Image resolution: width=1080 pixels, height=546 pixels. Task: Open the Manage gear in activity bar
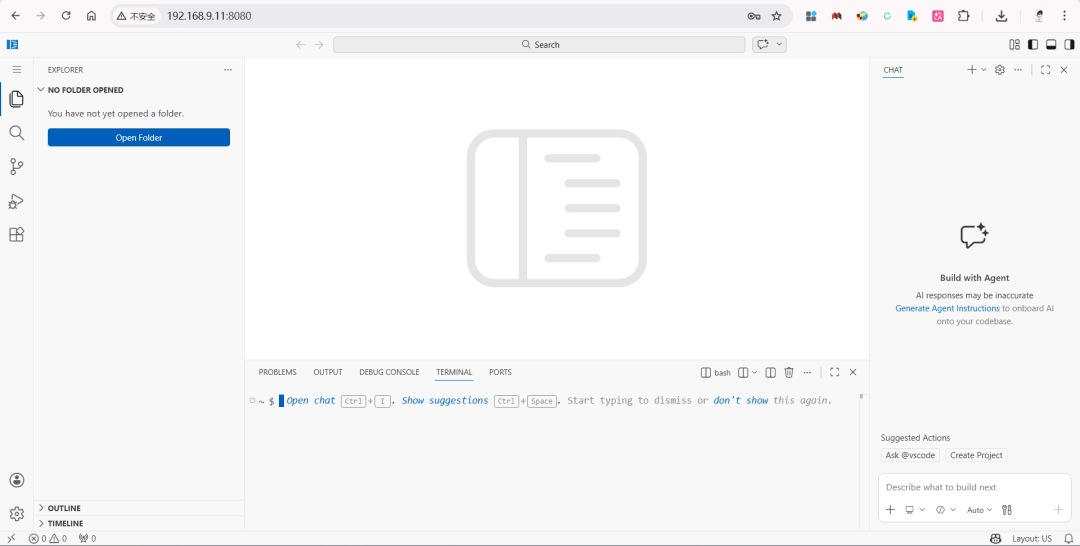(17, 514)
